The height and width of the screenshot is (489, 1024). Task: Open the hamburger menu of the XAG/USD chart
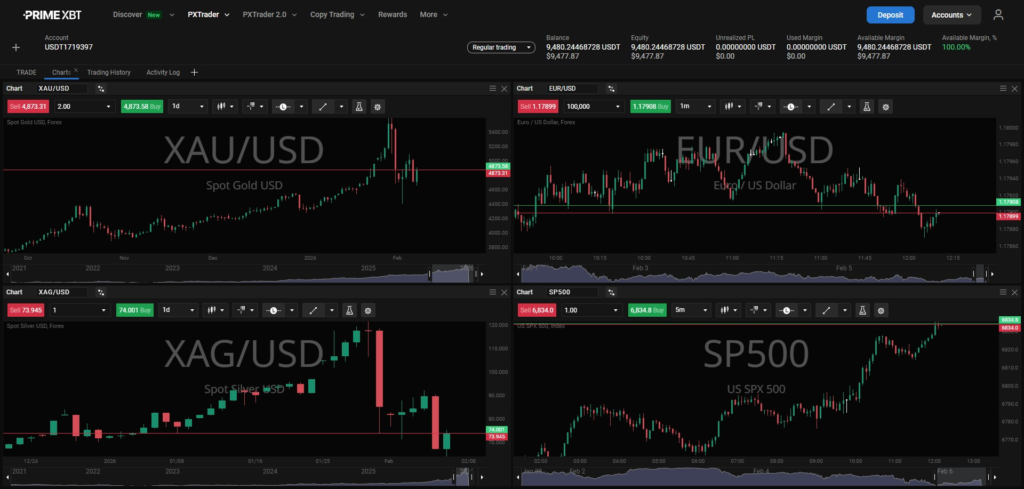[x=492, y=292]
